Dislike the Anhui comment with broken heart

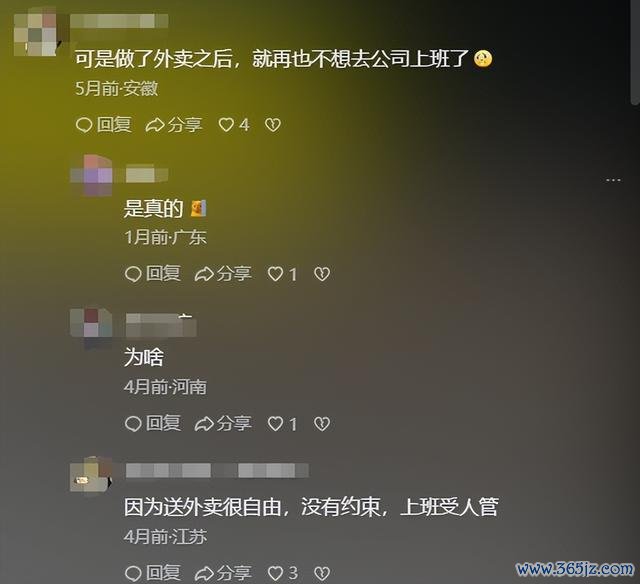(x=273, y=125)
